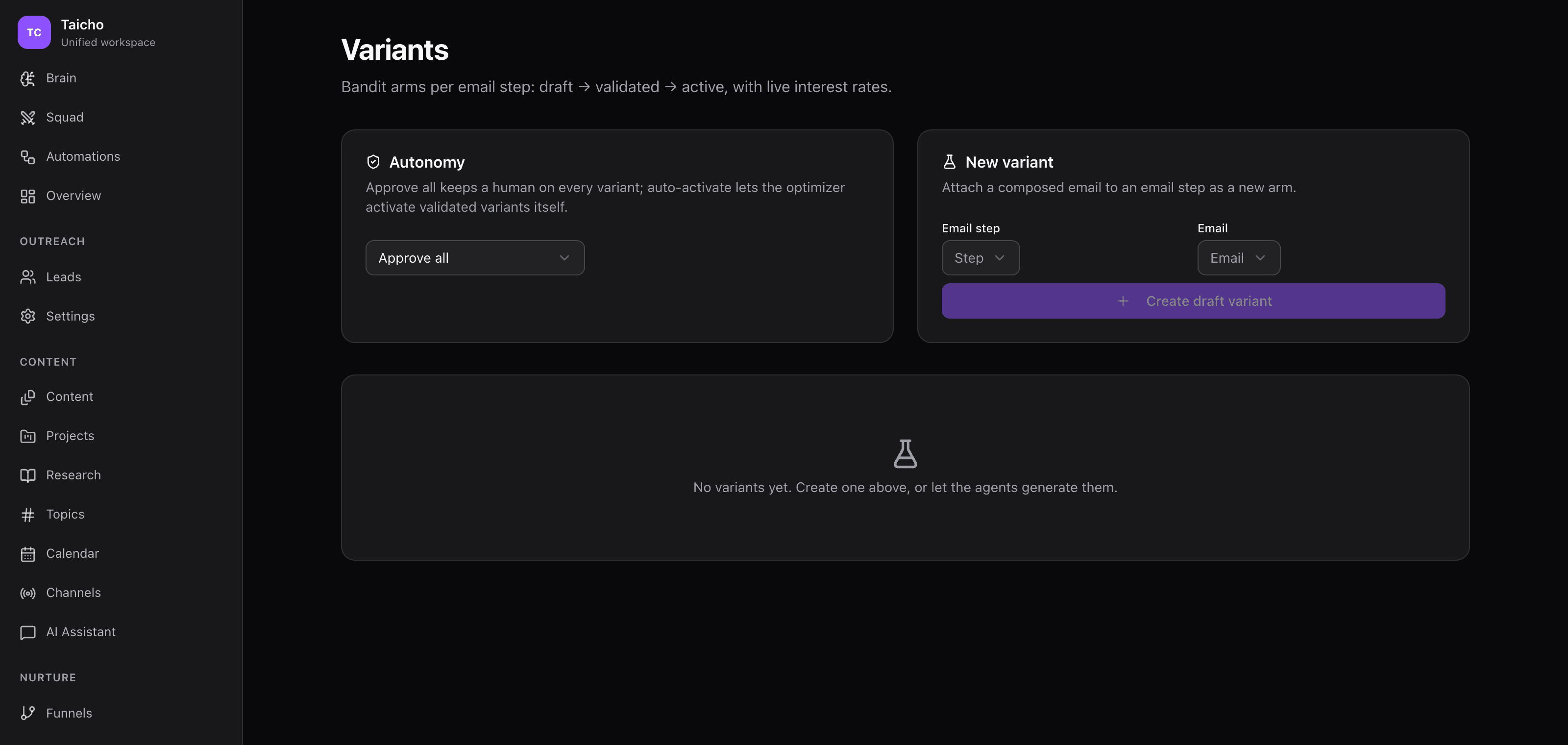Click the New variant flask icon
The height and width of the screenshot is (745, 1568).
coord(949,162)
